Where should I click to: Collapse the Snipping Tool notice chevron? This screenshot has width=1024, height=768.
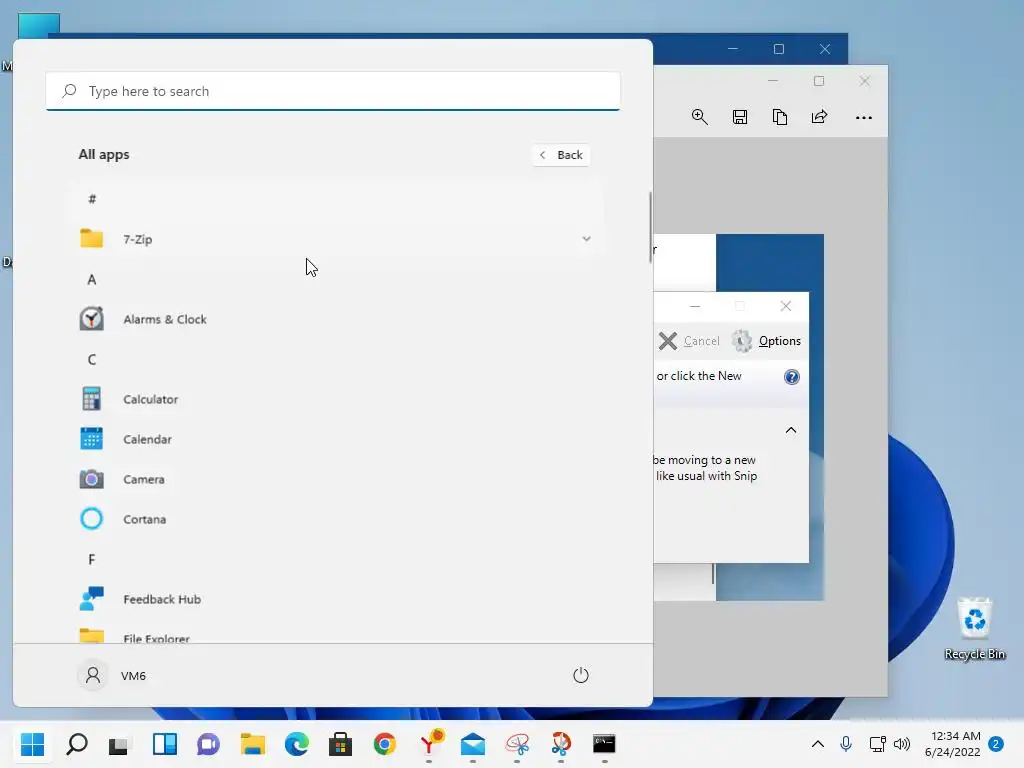click(x=791, y=430)
